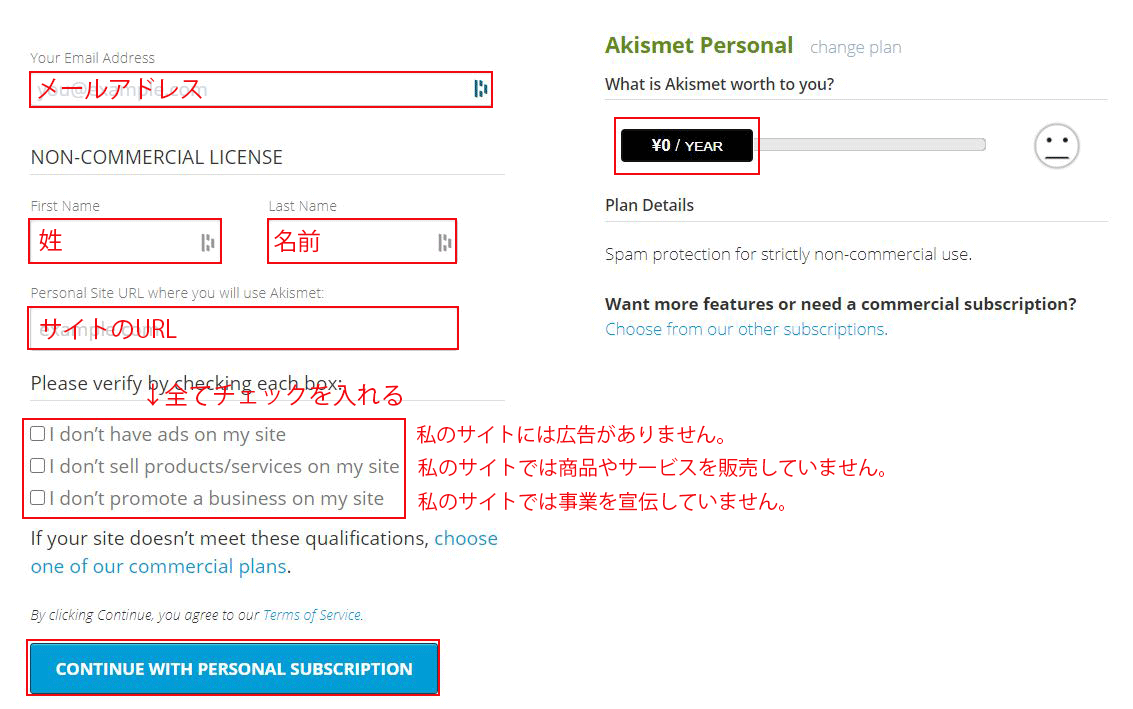
Task: Click the password manager icon in email field
Action: click(x=481, y=89)
